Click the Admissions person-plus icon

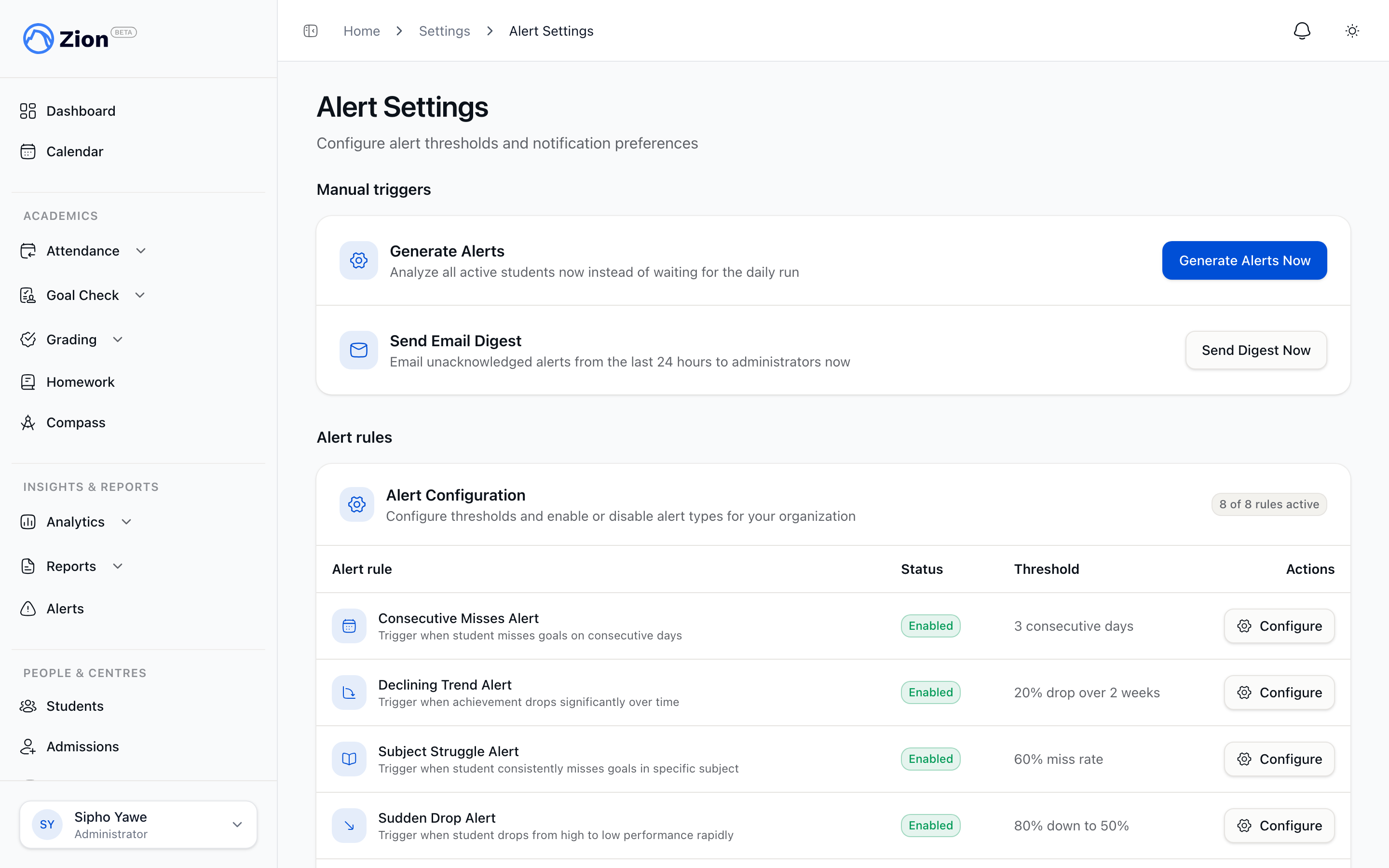28,746
